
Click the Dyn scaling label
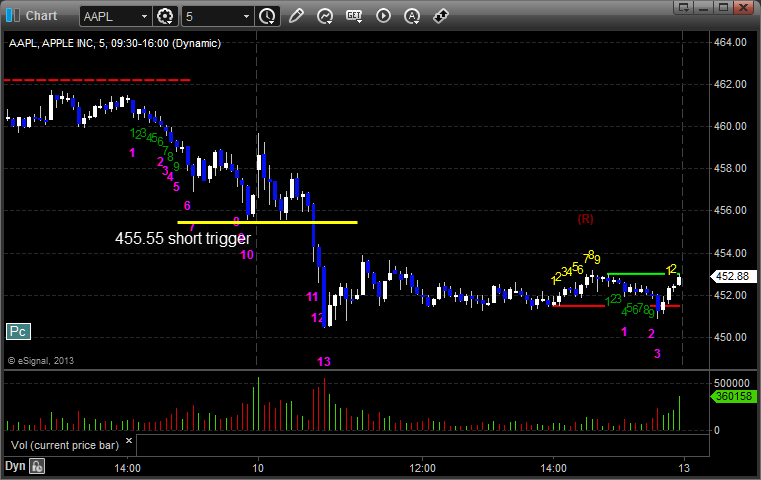click(15, 466)
